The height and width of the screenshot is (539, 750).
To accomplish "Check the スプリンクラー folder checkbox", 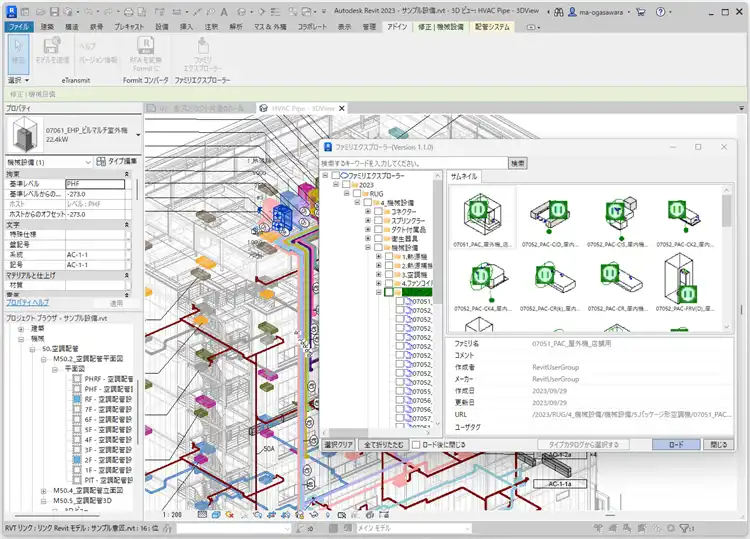I will (378, 220).
